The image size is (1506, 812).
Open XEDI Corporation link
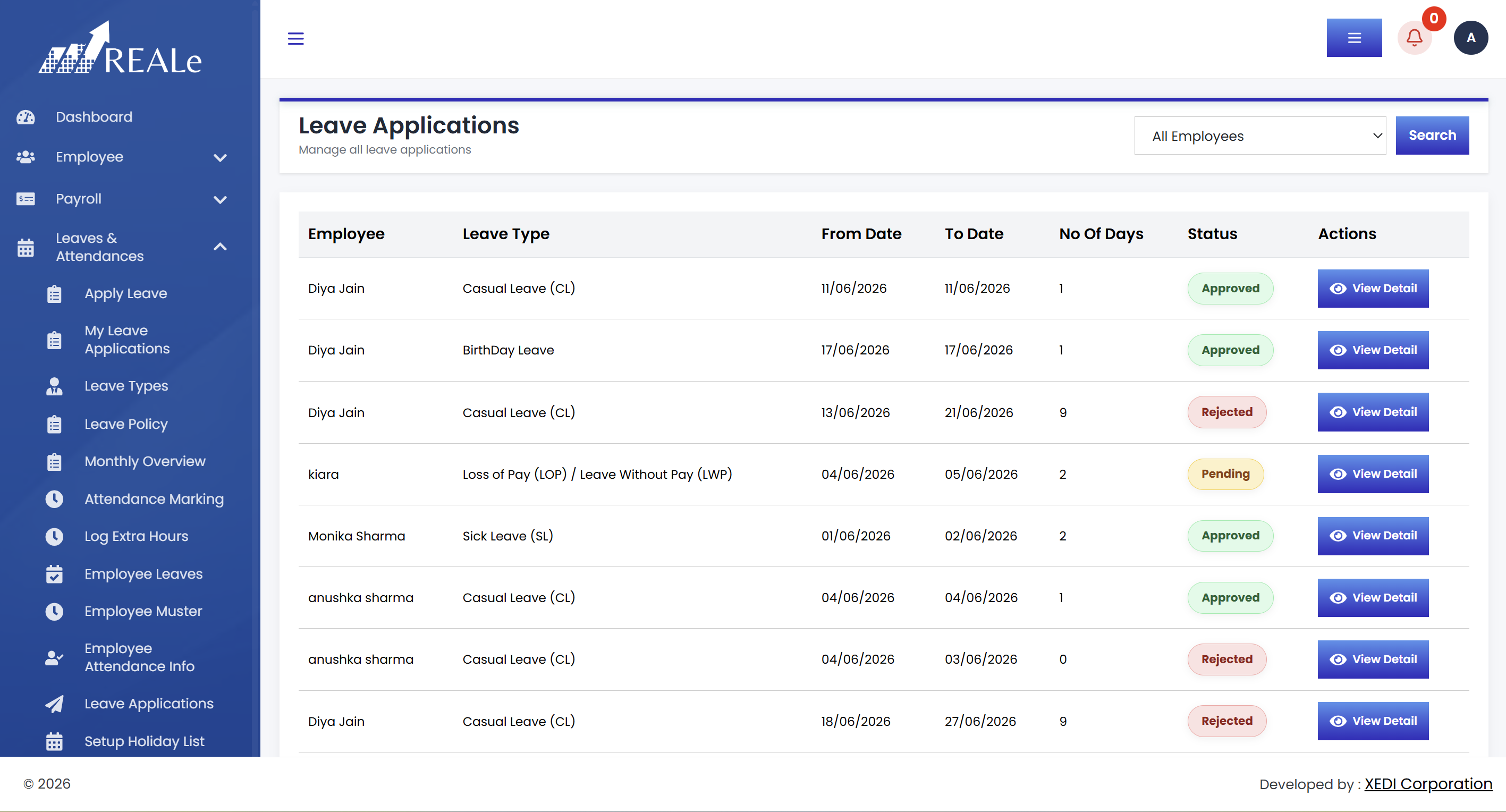[1428, 784]
